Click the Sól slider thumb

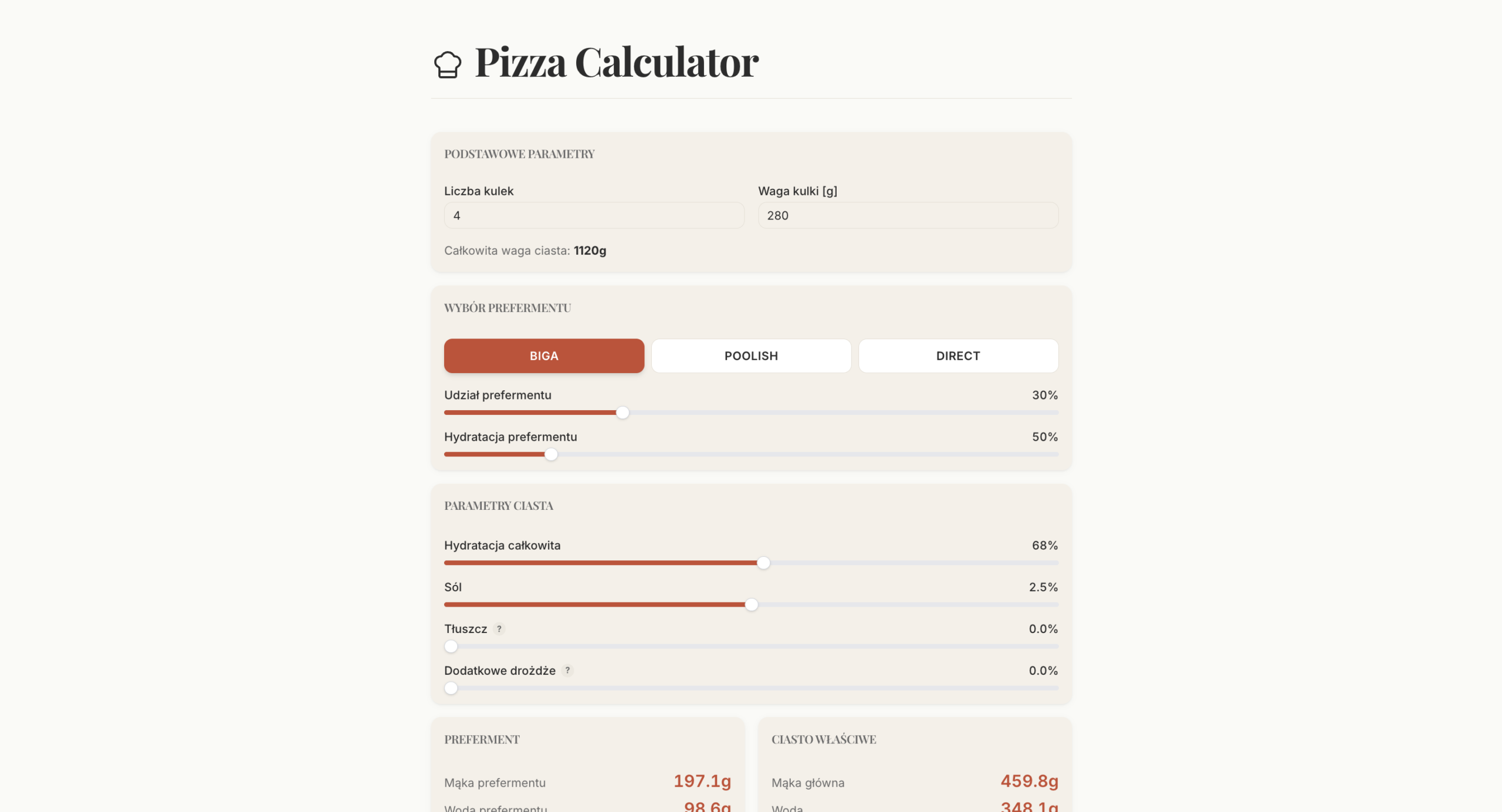click(x=752, y=604)
